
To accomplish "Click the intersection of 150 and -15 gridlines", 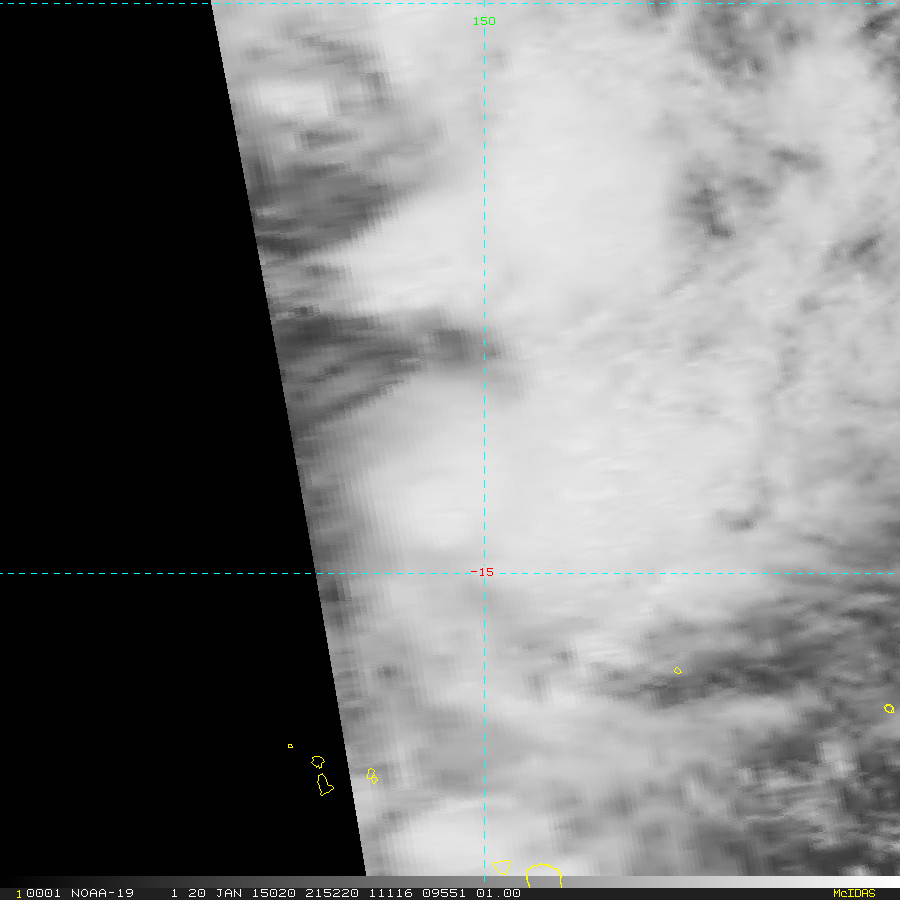I will (484, 573).
